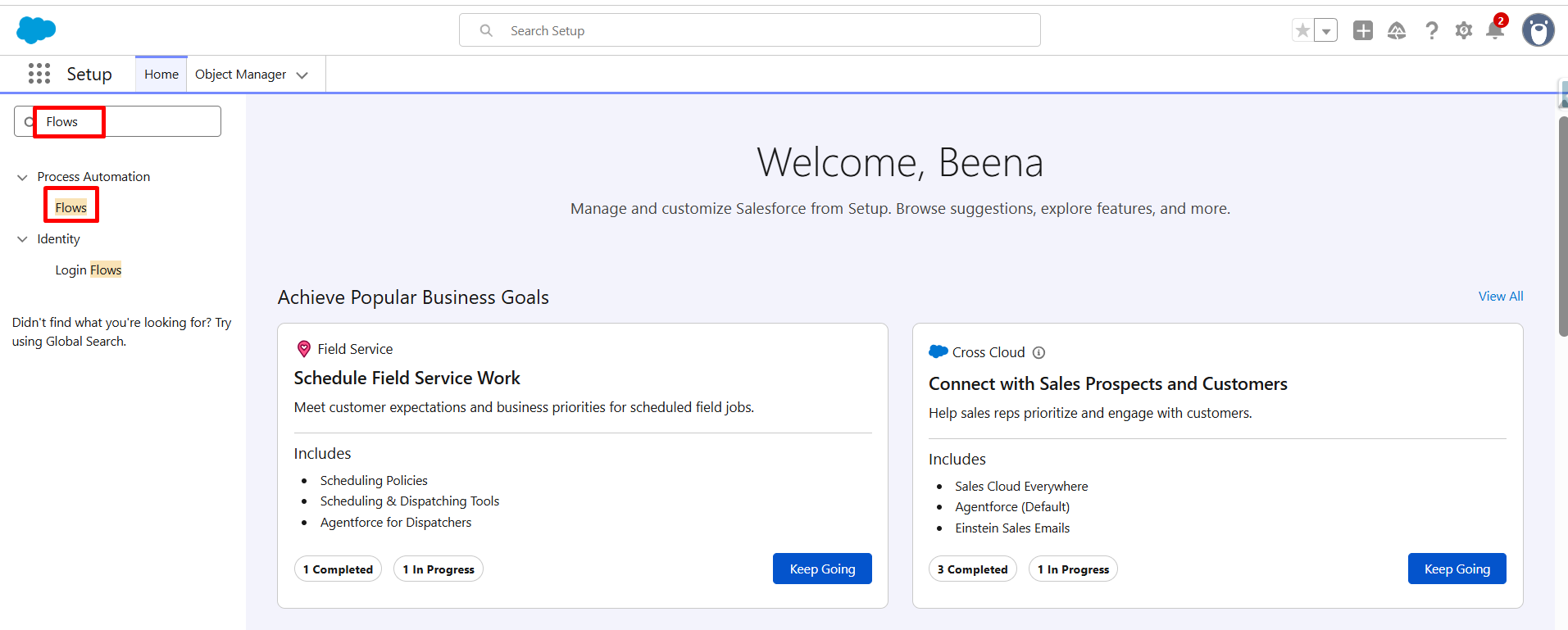Open Schedule Field Service Work heading
This screenshot has width=1568, height=630.
click(407, 378)
